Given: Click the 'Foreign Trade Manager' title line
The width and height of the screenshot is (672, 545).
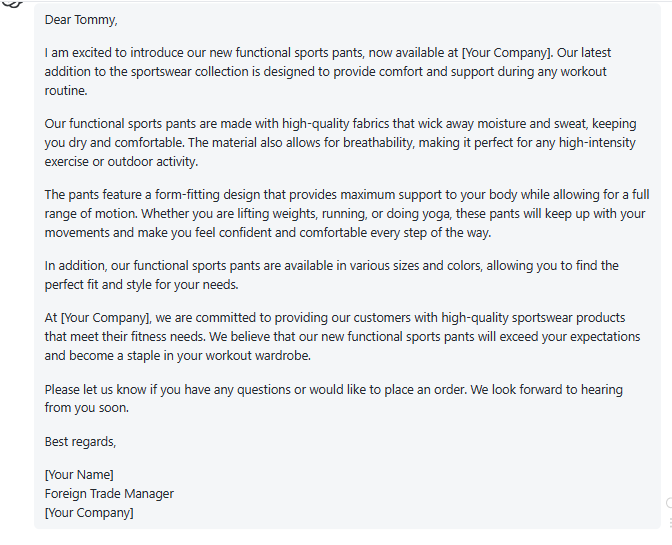Looking at the screenshot, I should [109, 494].
